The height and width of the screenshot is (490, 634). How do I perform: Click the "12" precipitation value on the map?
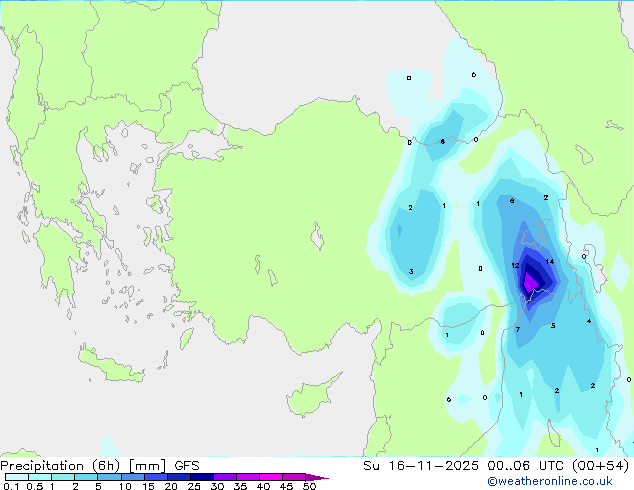pos(515,266)
